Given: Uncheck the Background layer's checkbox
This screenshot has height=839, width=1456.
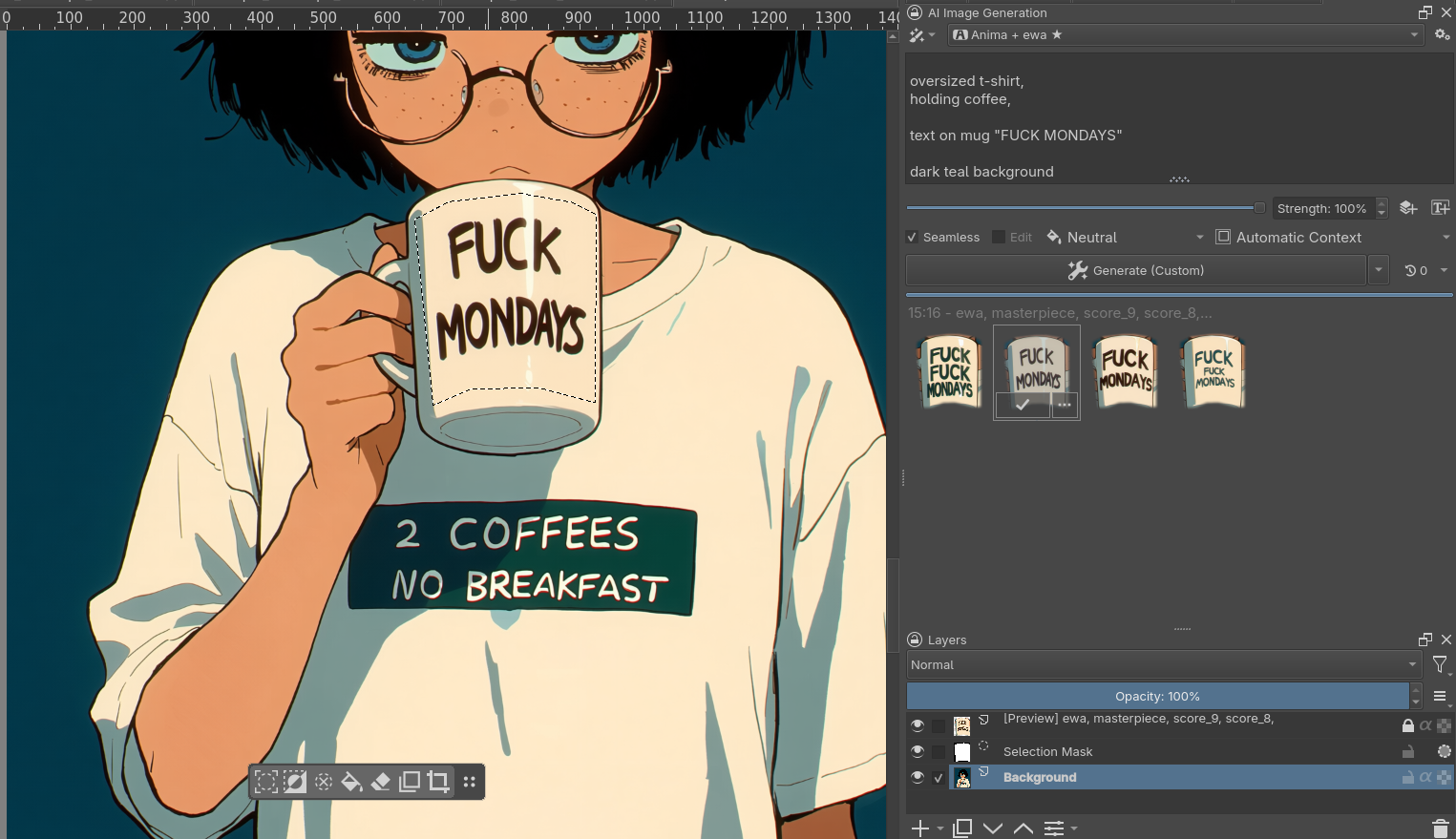Looking at the screenshot, I should click(939, 778).
